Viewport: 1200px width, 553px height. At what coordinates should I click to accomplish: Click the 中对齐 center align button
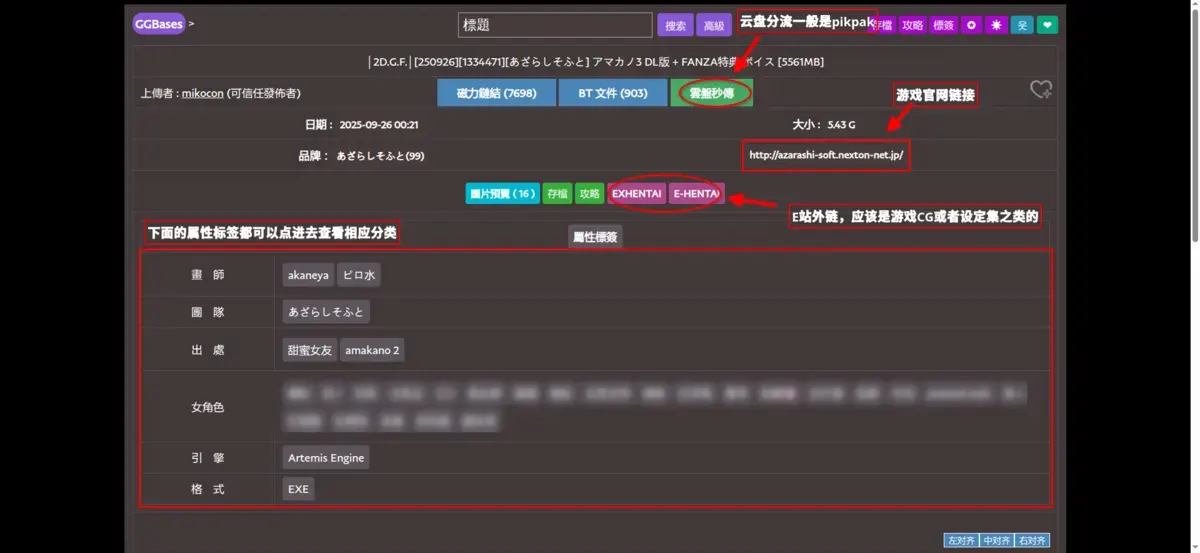[996, 541]
